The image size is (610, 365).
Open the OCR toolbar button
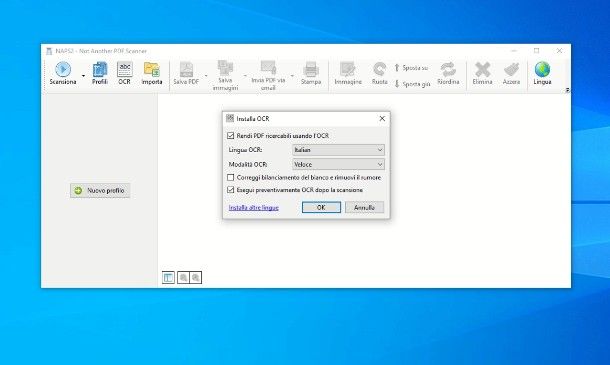(124, 73)
